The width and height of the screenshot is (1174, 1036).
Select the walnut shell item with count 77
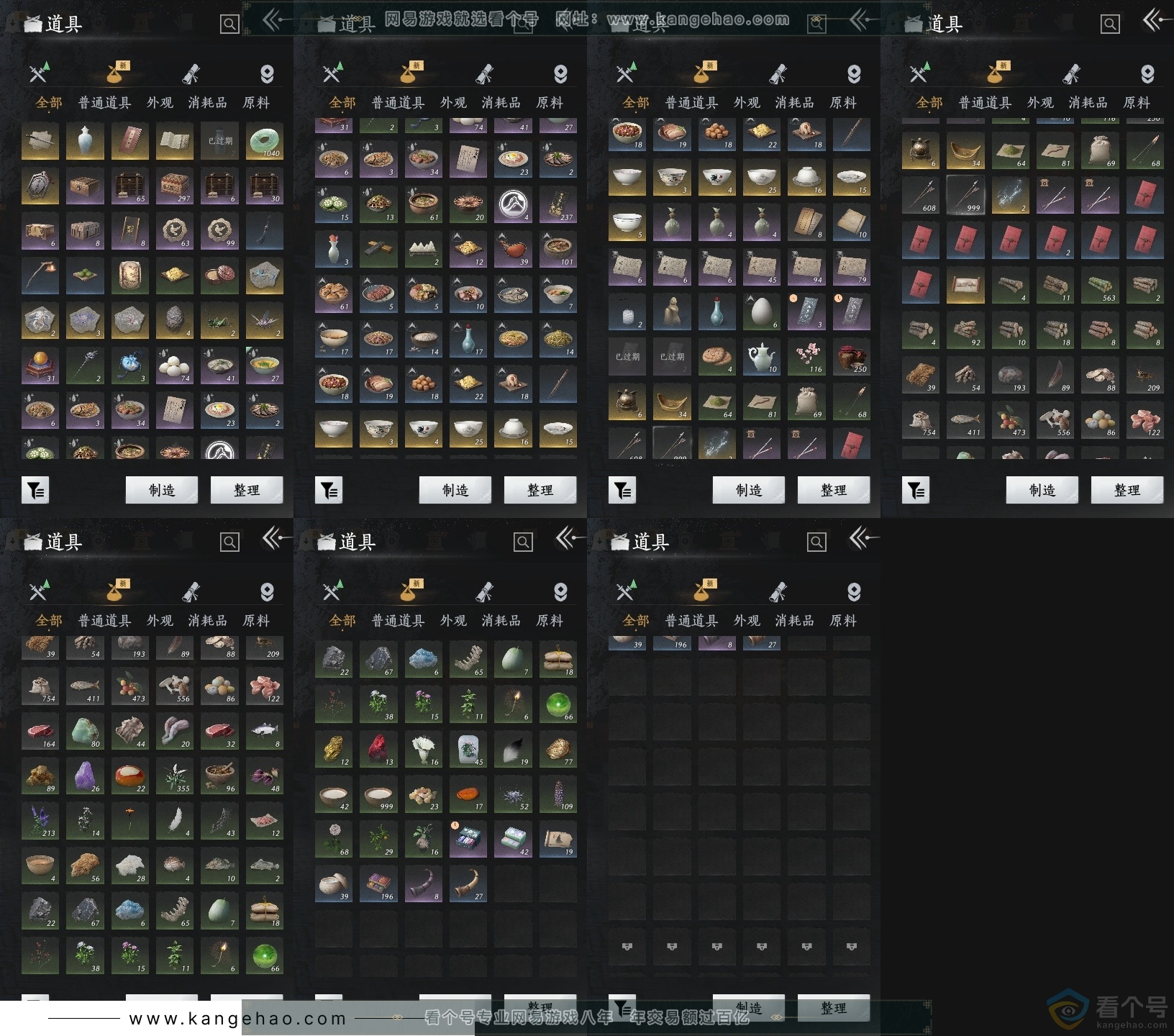pyautogui.click(x=558, y=749)
